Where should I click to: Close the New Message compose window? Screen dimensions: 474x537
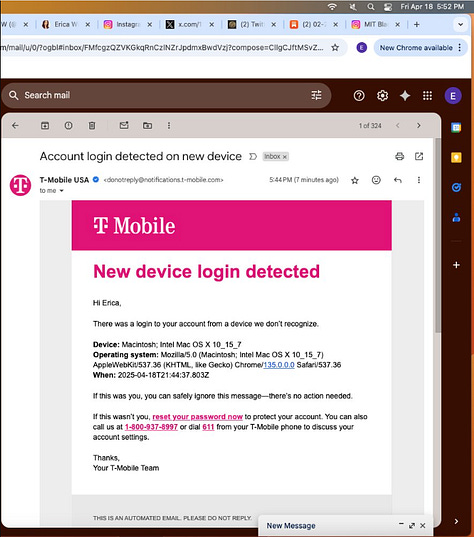[423, 525]
